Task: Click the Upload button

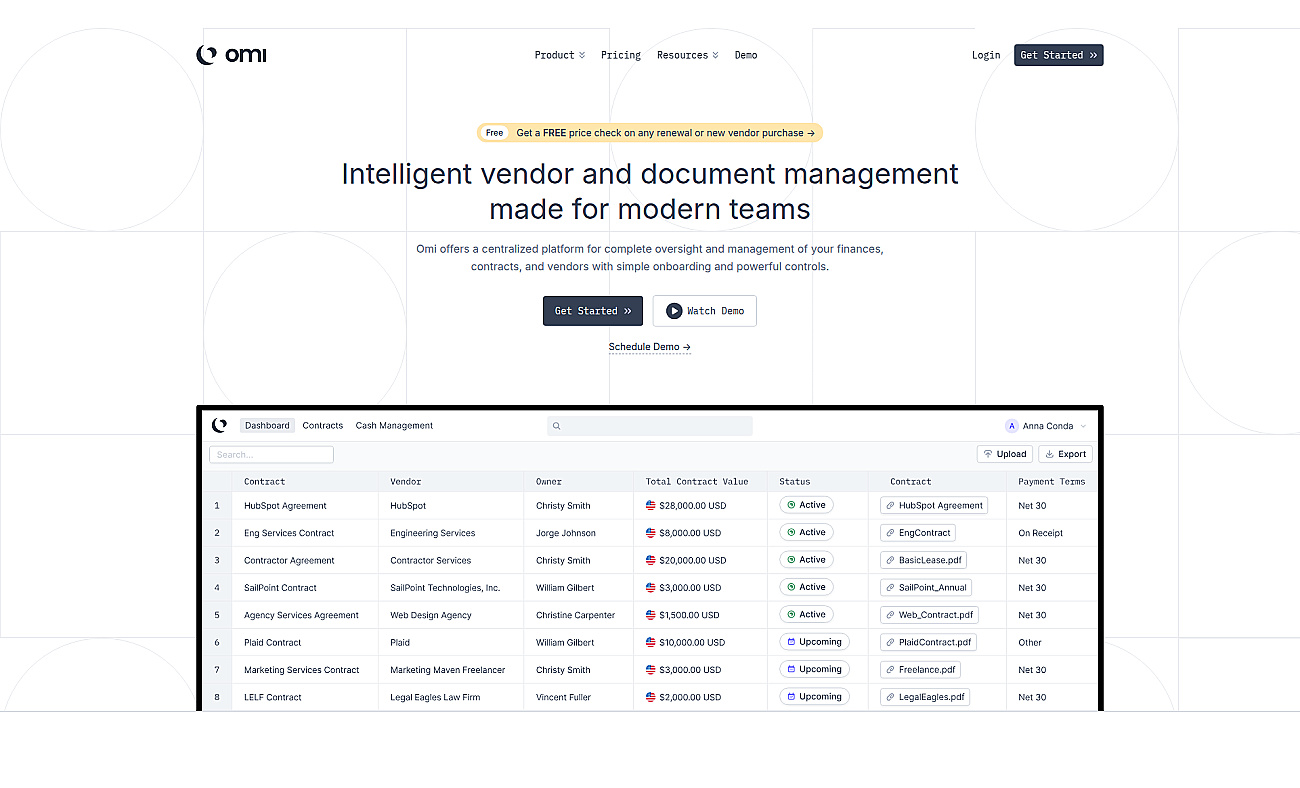Action: tap(1005, 454)
